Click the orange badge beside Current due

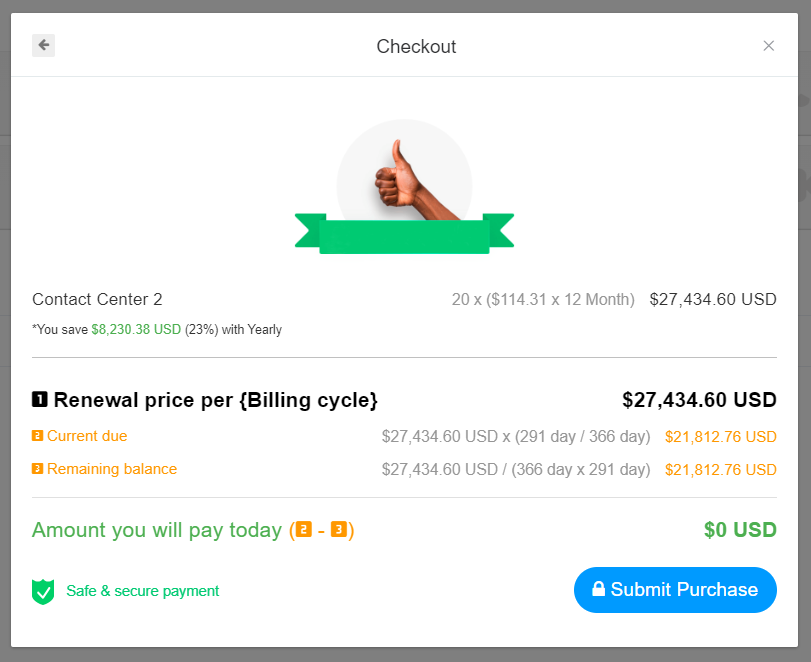pyautogui.click(x=37, y=436)
